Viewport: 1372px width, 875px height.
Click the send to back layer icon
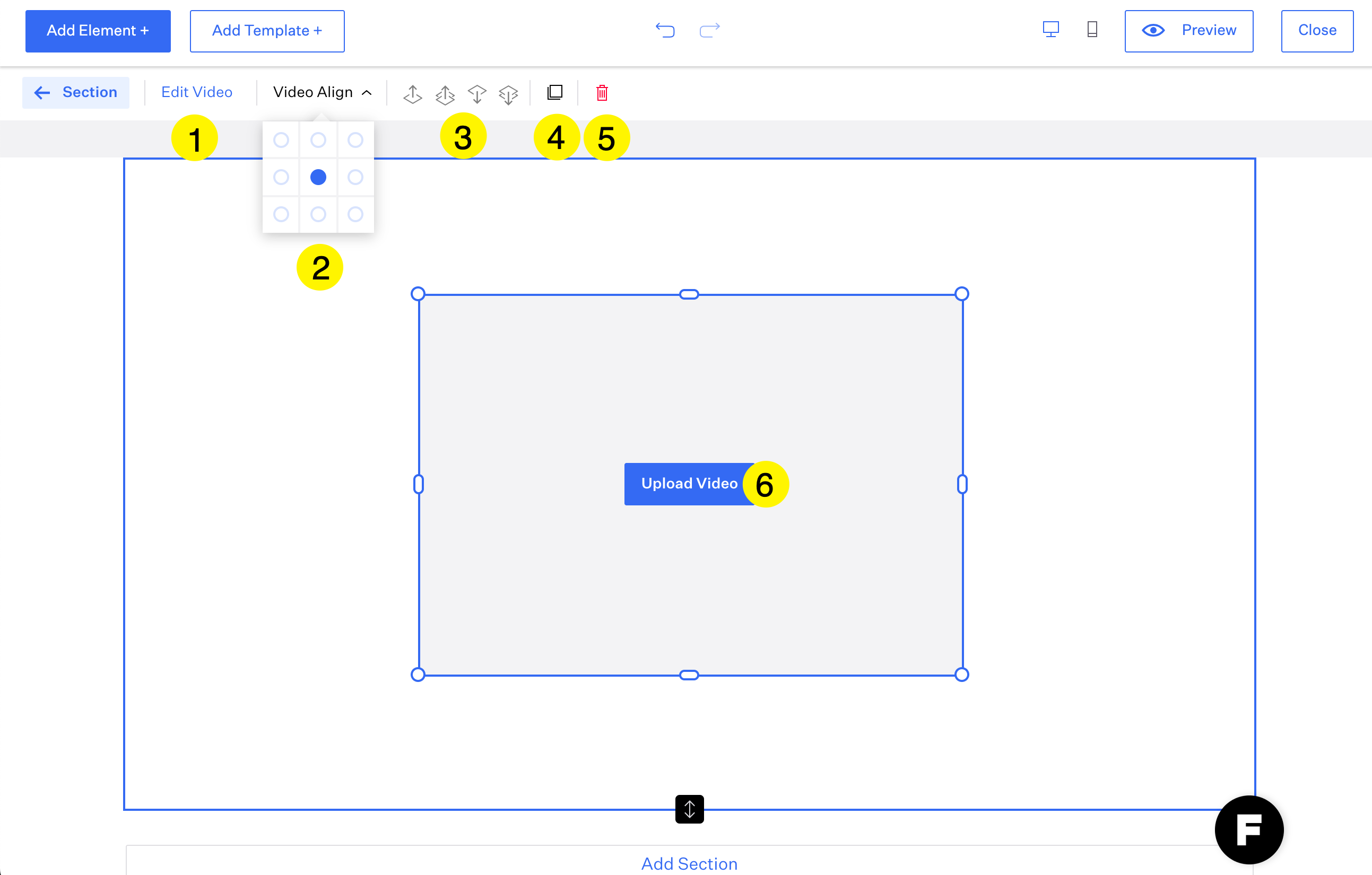pyautogui.click(x=508, y=93)
